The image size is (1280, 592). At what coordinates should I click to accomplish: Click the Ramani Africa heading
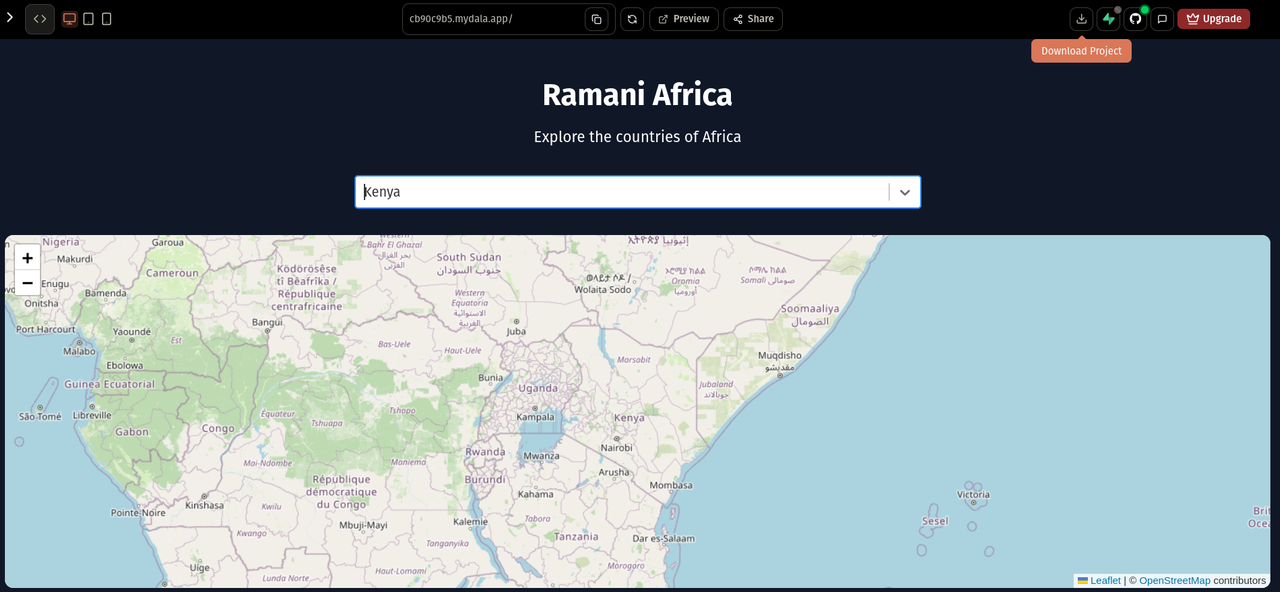click(637, 95)
